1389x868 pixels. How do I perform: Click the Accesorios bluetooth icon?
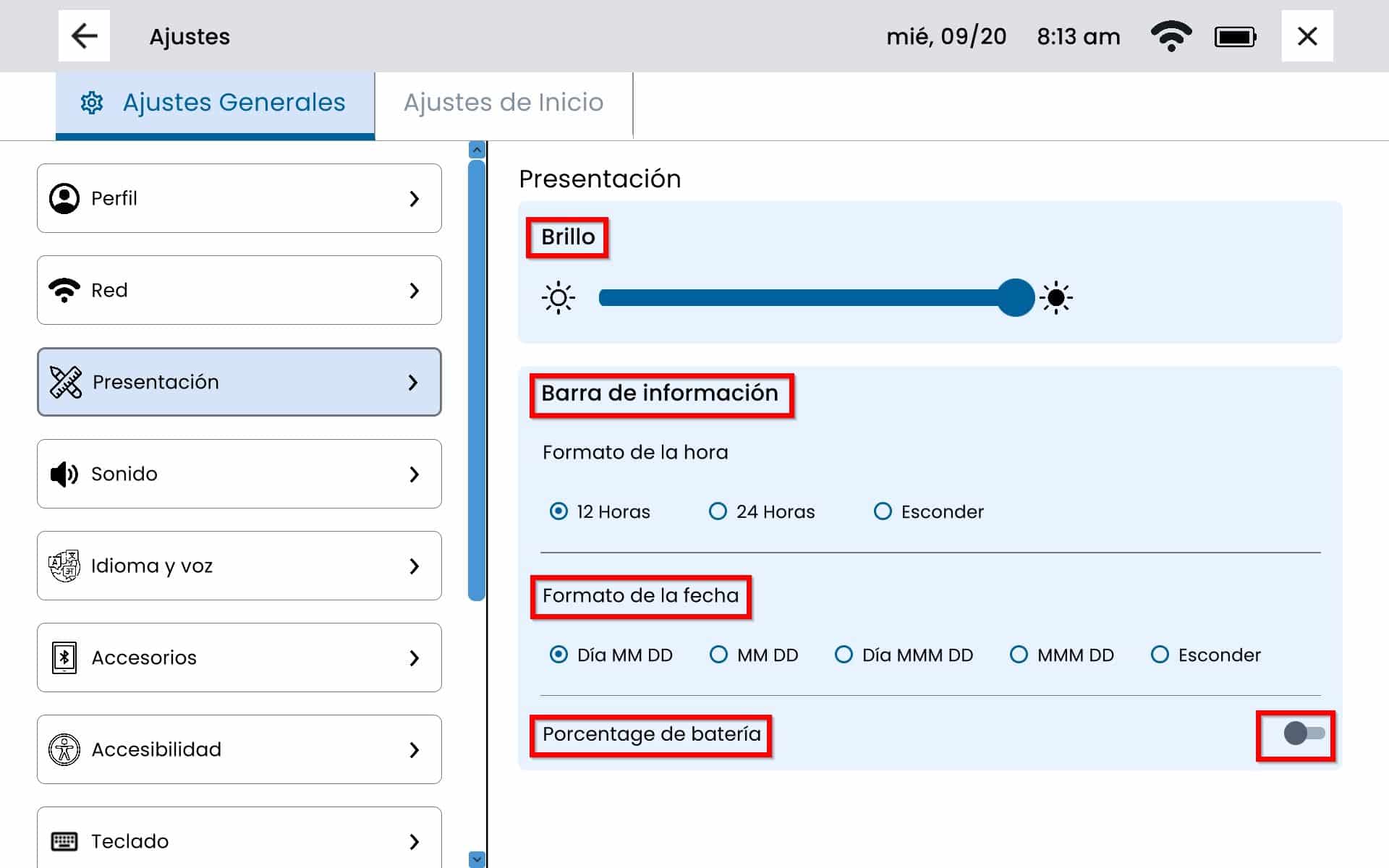(x=64, y=658)
